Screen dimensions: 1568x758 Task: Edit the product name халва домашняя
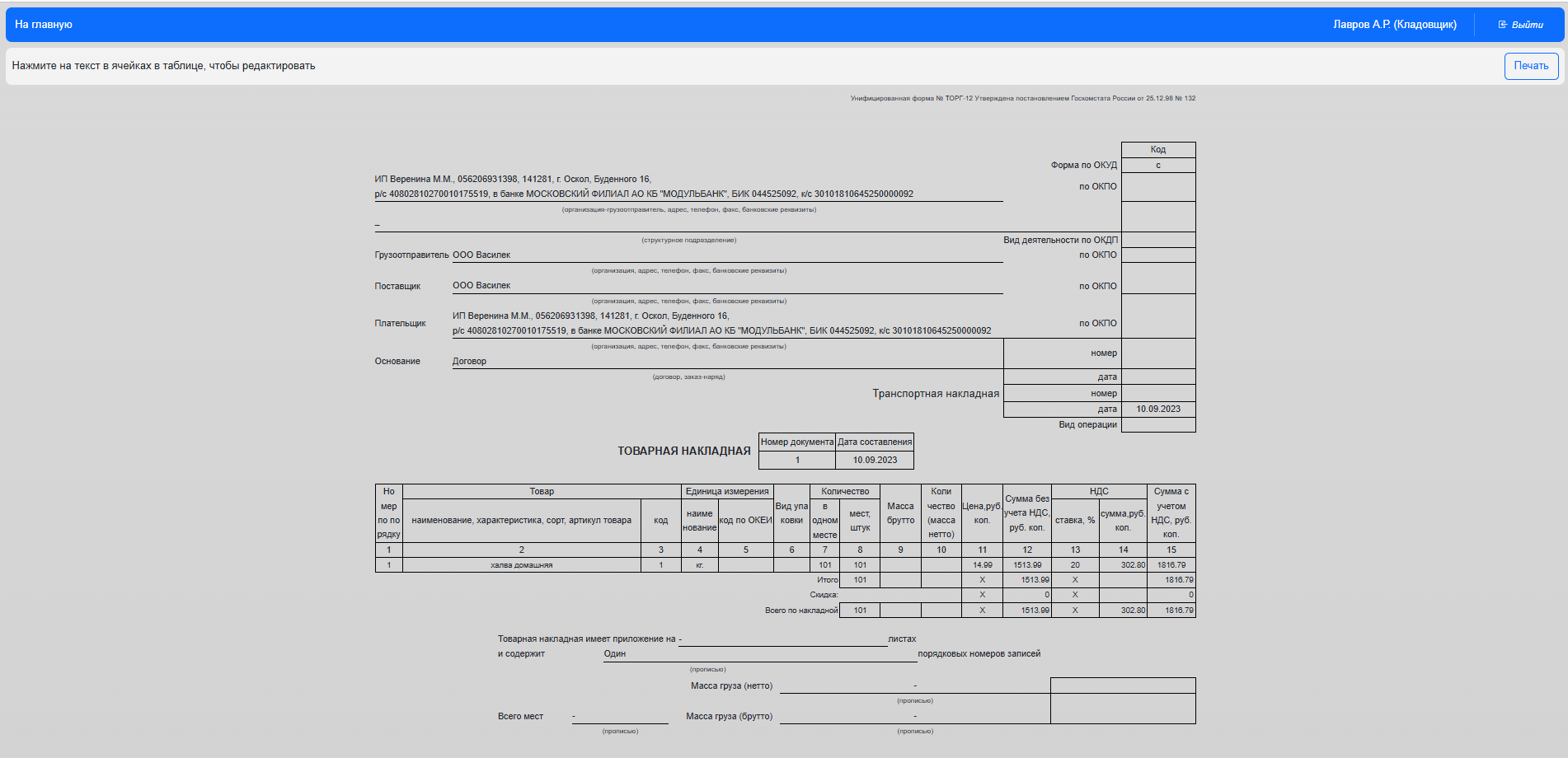(x=522, y=565)
